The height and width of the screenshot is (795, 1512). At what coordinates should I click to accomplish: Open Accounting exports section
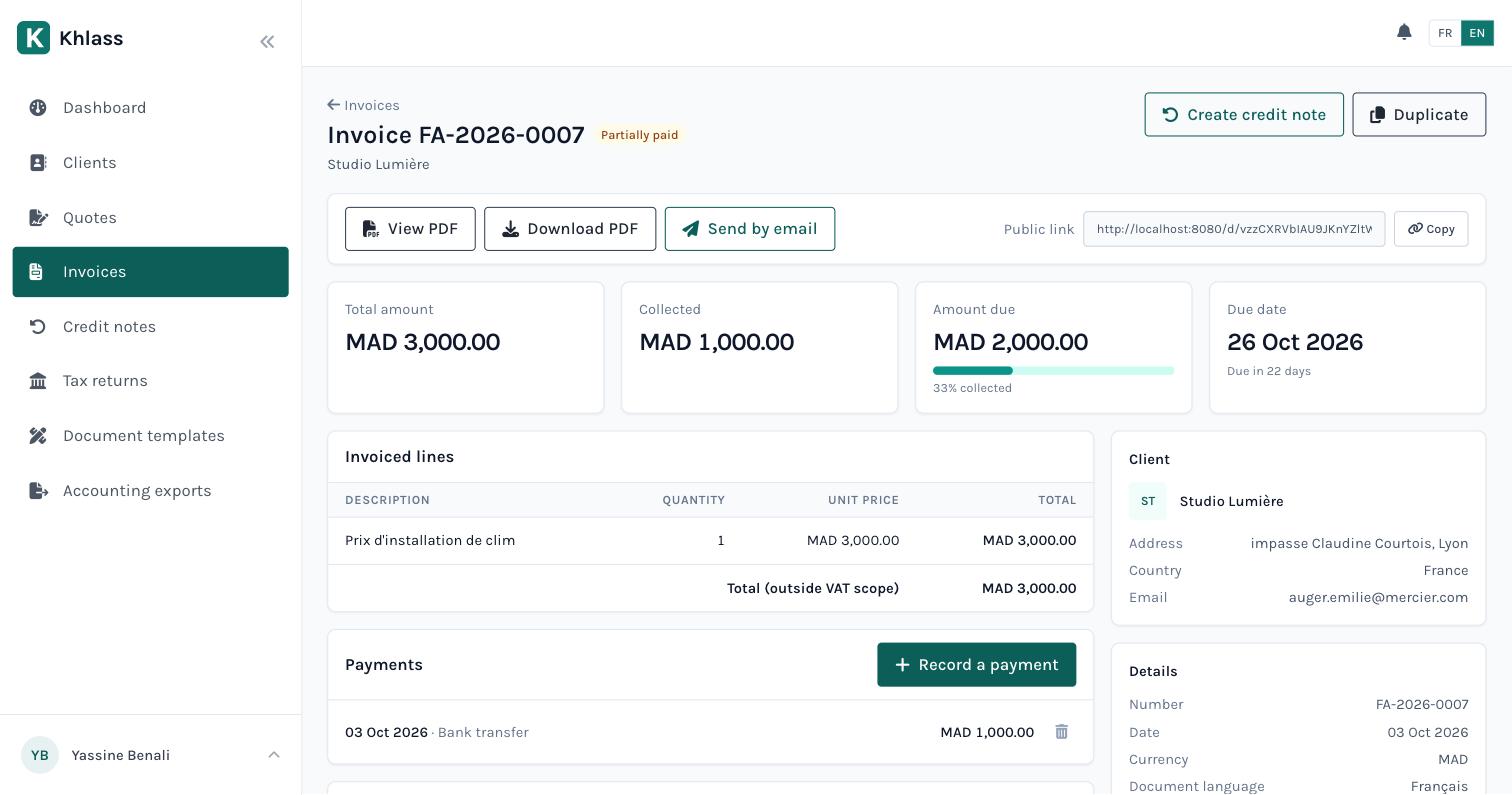point(150,491)
